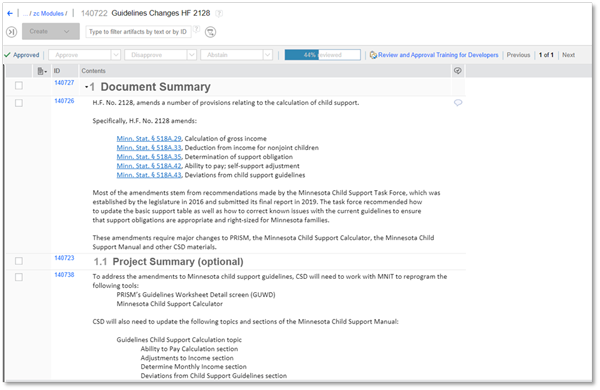
Task: Open artifact ID 140727
Action: (x=64, y=83)
